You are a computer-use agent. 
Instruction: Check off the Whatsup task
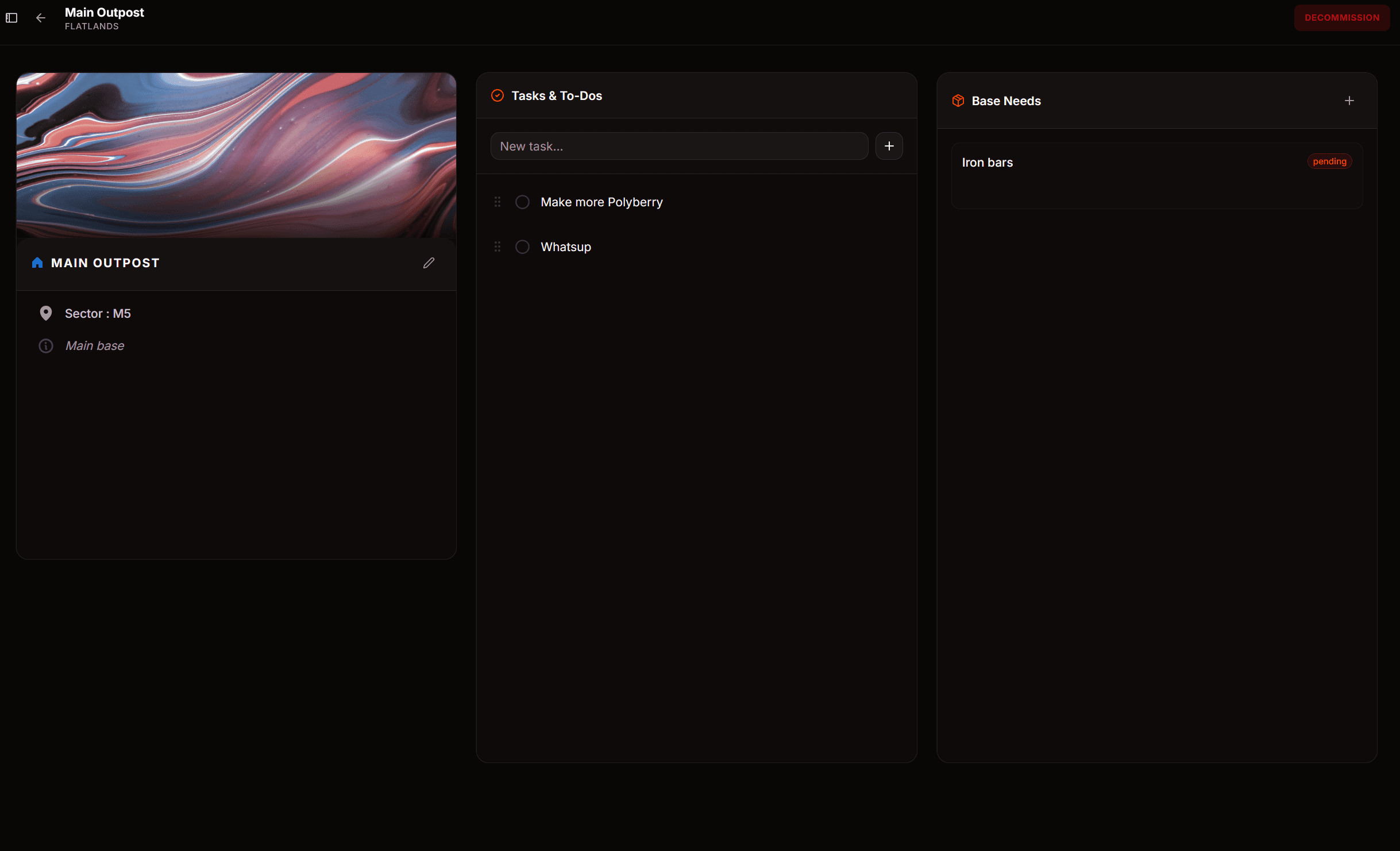(522, 247)
